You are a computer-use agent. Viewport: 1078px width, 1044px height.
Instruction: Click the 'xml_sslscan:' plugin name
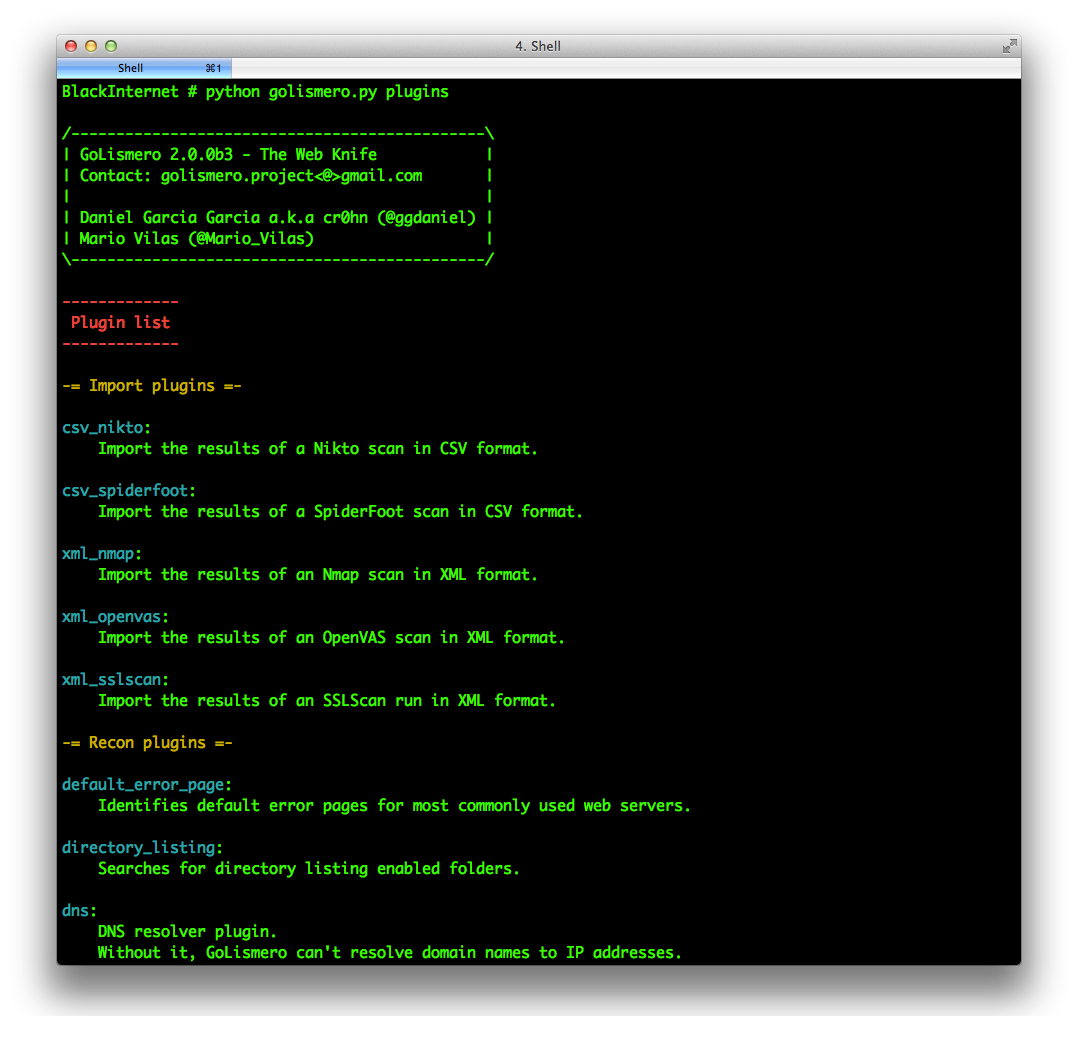[x=116, y=680]
